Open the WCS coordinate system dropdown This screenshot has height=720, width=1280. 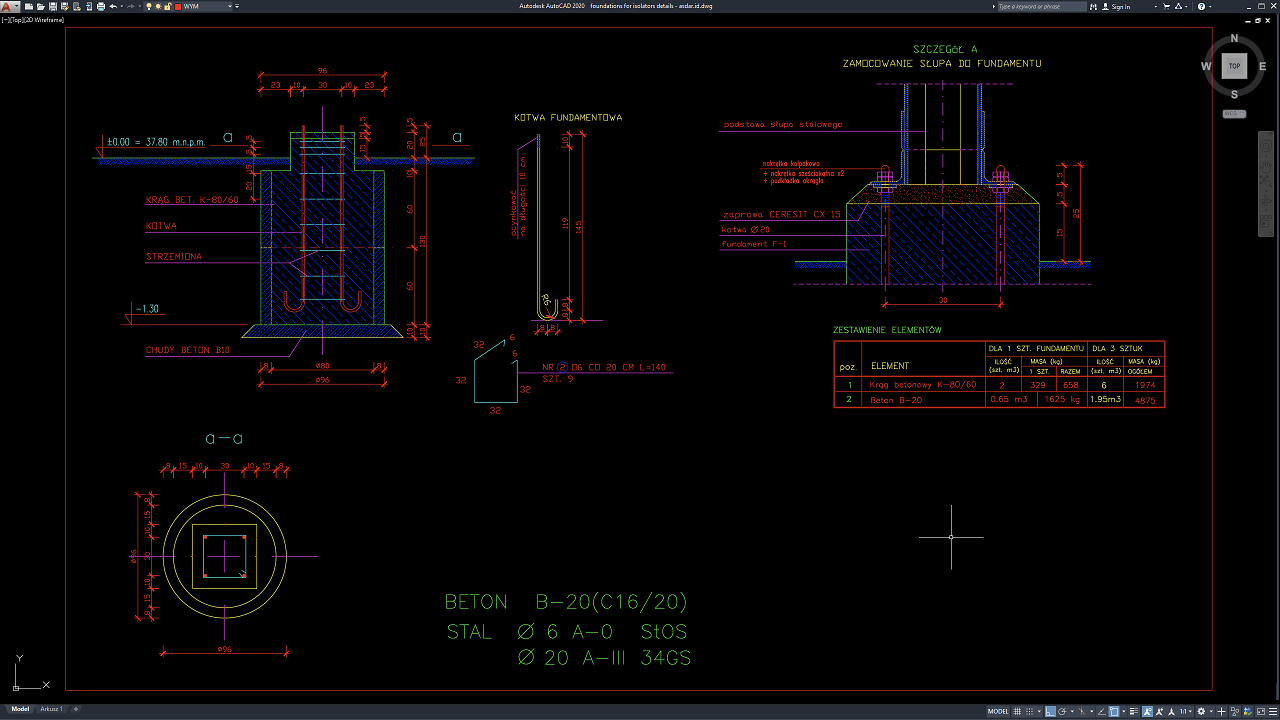click(x=1234, y=113)
